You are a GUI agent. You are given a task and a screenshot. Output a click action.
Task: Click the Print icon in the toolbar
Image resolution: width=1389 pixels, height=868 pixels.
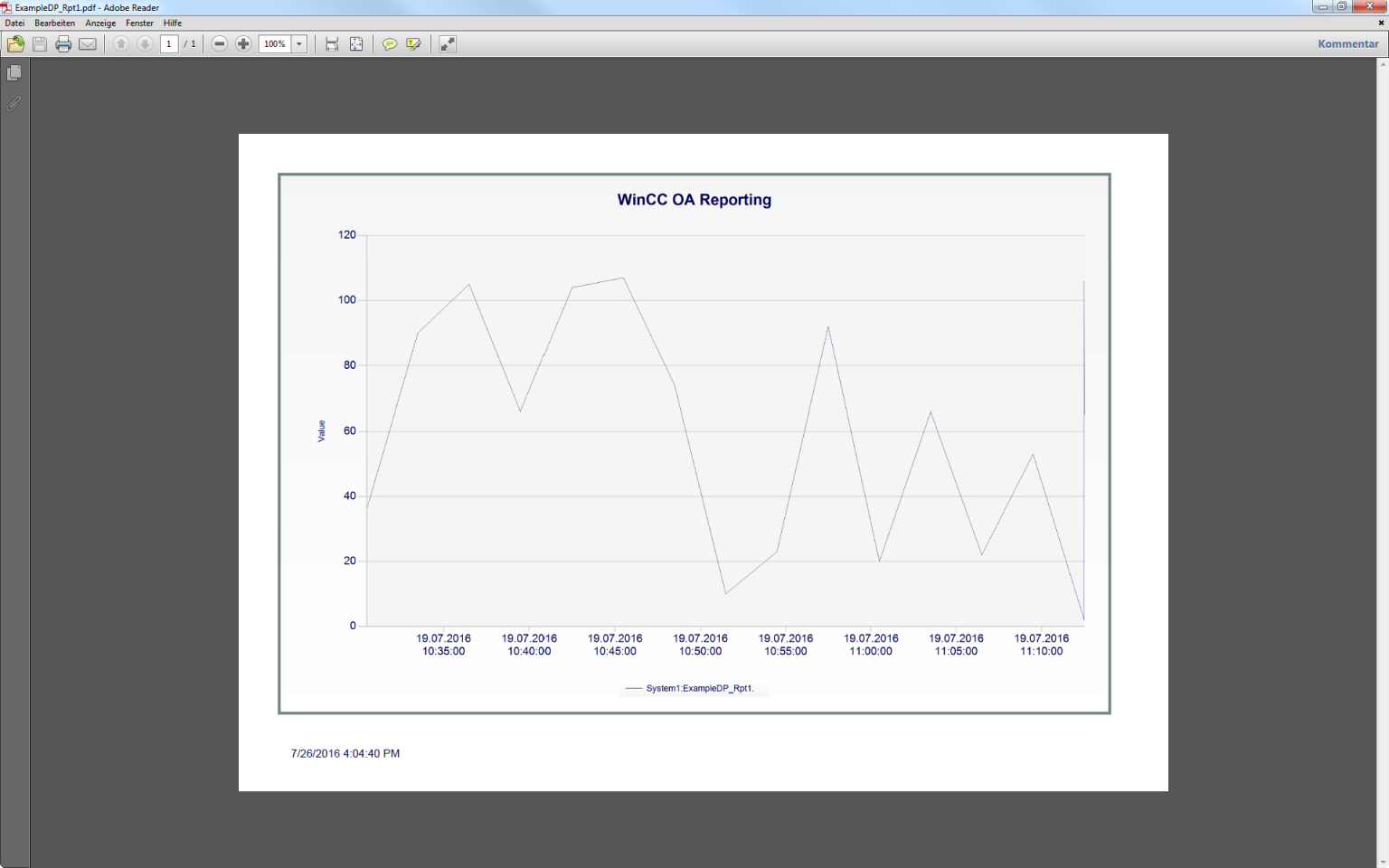click(63, 43)
